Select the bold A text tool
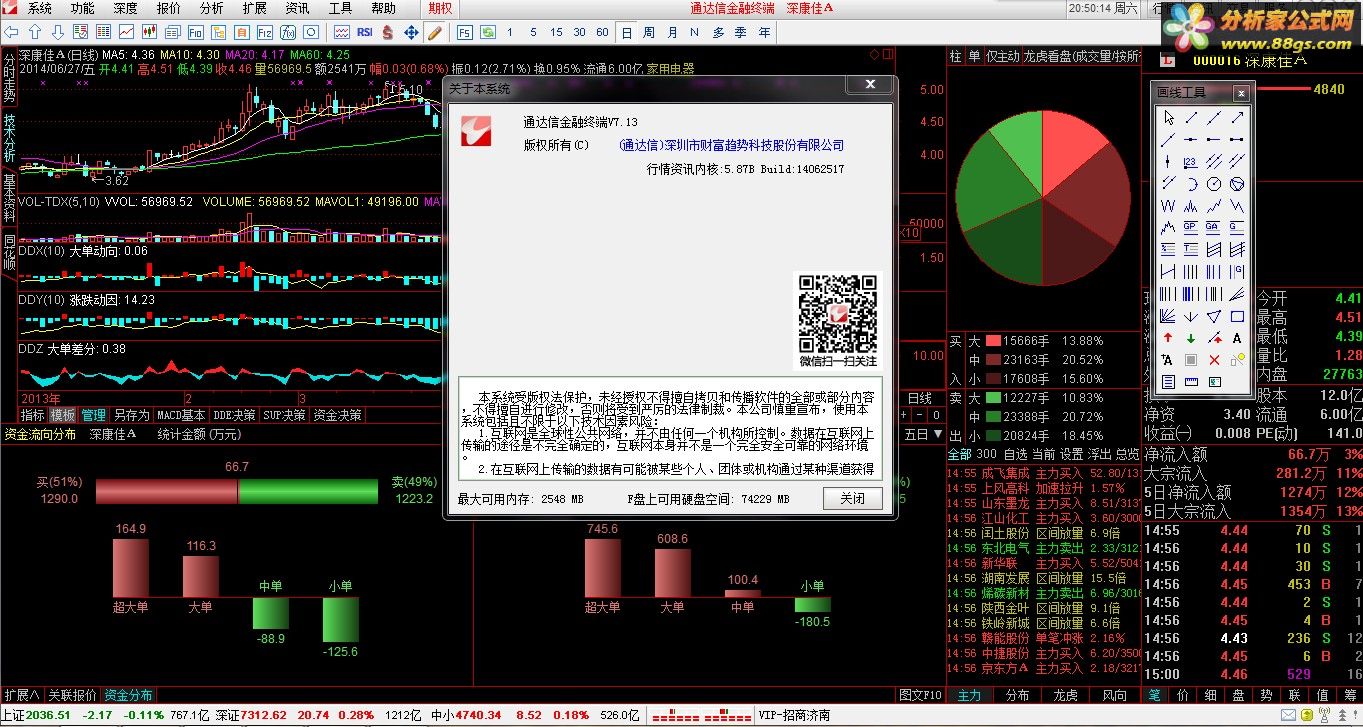1363x727 pixels. click(x=1237, y=337)
